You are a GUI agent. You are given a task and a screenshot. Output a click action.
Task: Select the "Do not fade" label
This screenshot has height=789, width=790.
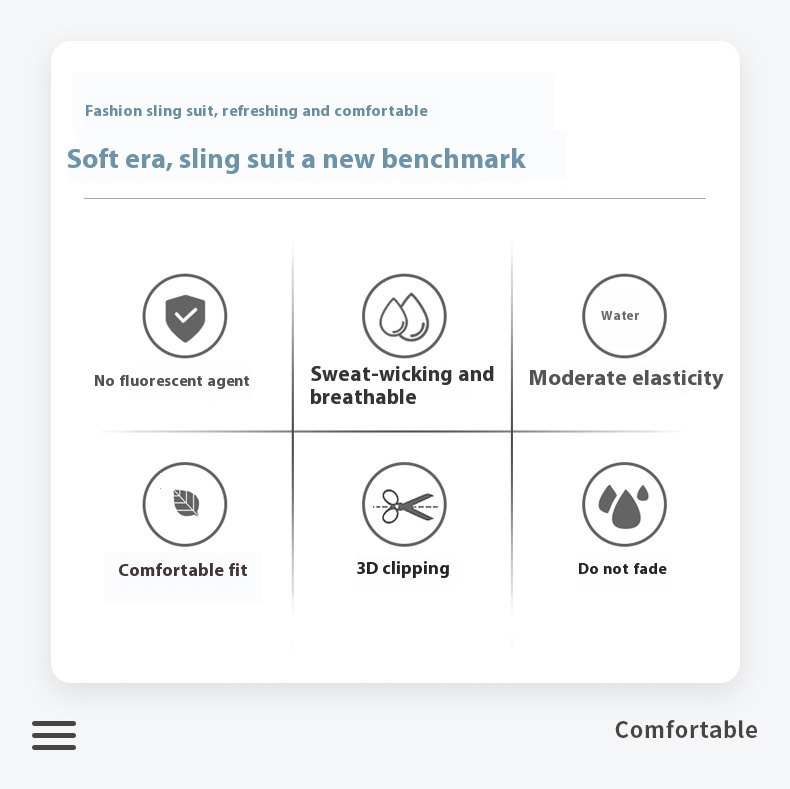point(622,569)
